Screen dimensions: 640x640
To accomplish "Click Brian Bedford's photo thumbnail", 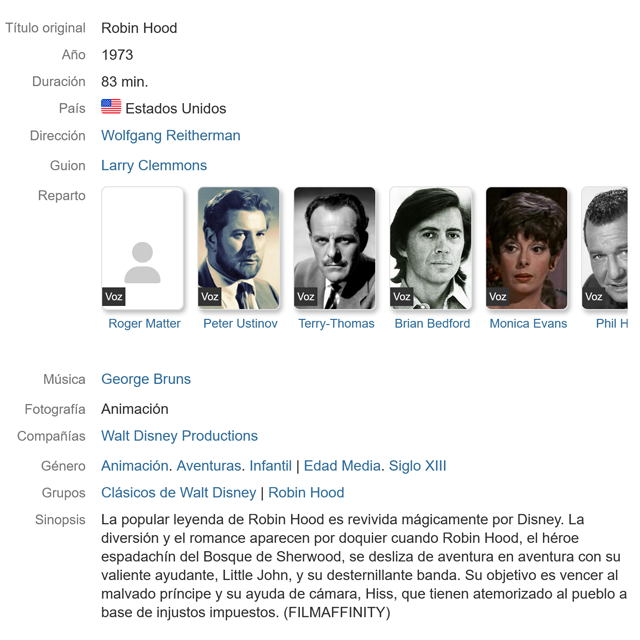I will click(x=431, y=248).
